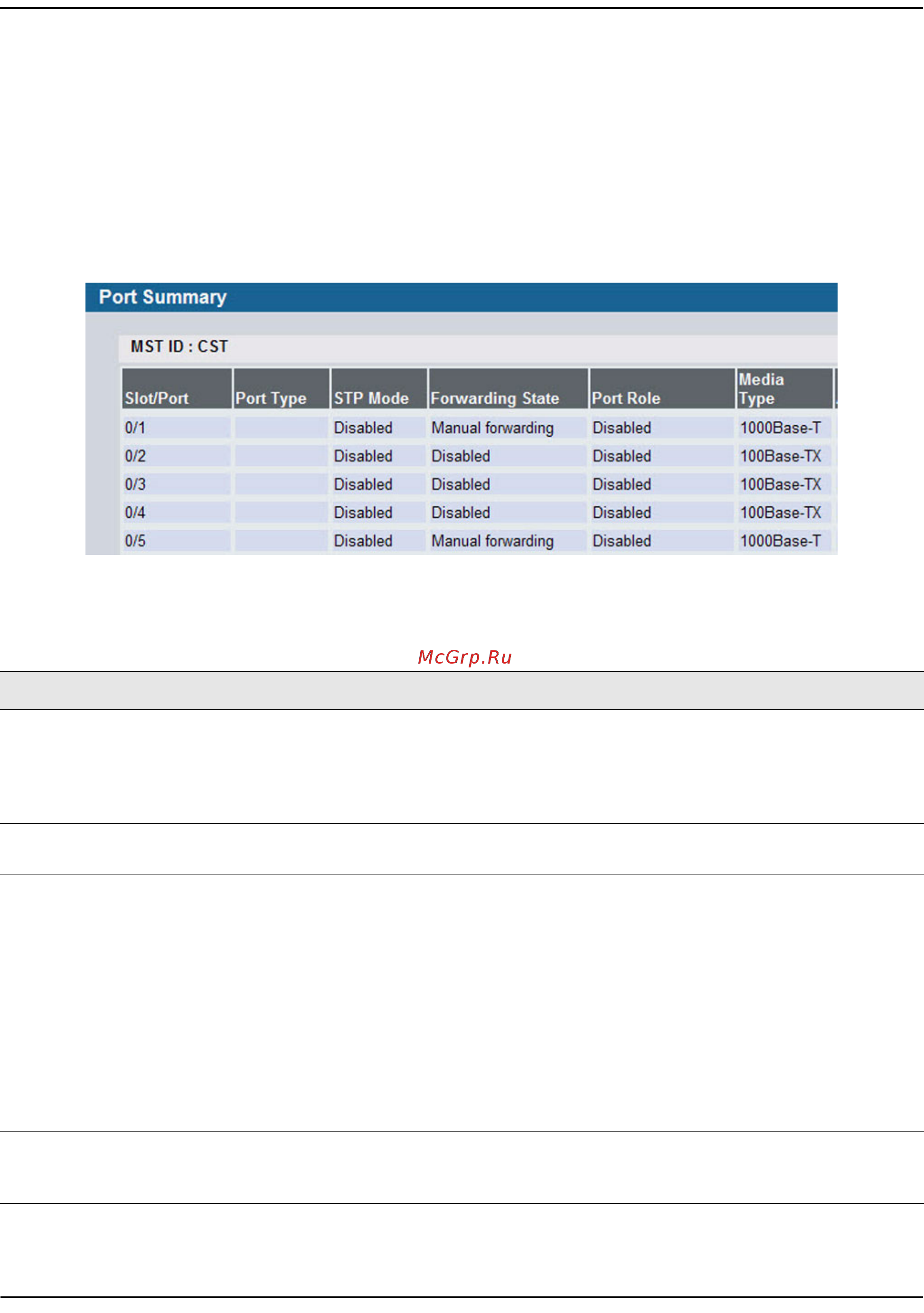
Task: Click empty Port Type cell in row 0/3
Action: pos(281,485)
